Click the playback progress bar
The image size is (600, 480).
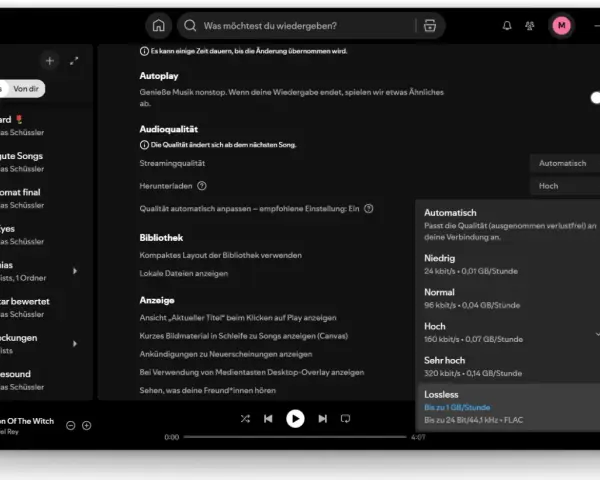295,437
